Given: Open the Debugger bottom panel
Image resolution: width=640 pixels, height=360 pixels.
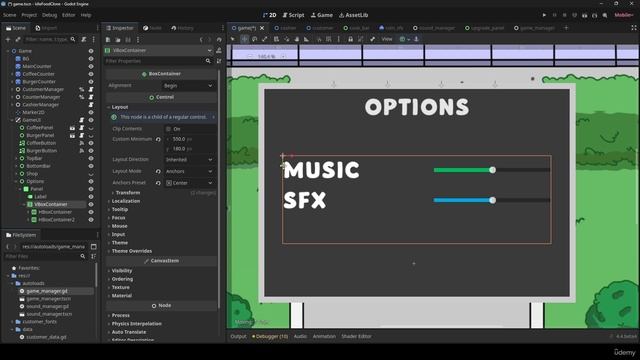Looking at the screenshot, I should pos(270,337).
